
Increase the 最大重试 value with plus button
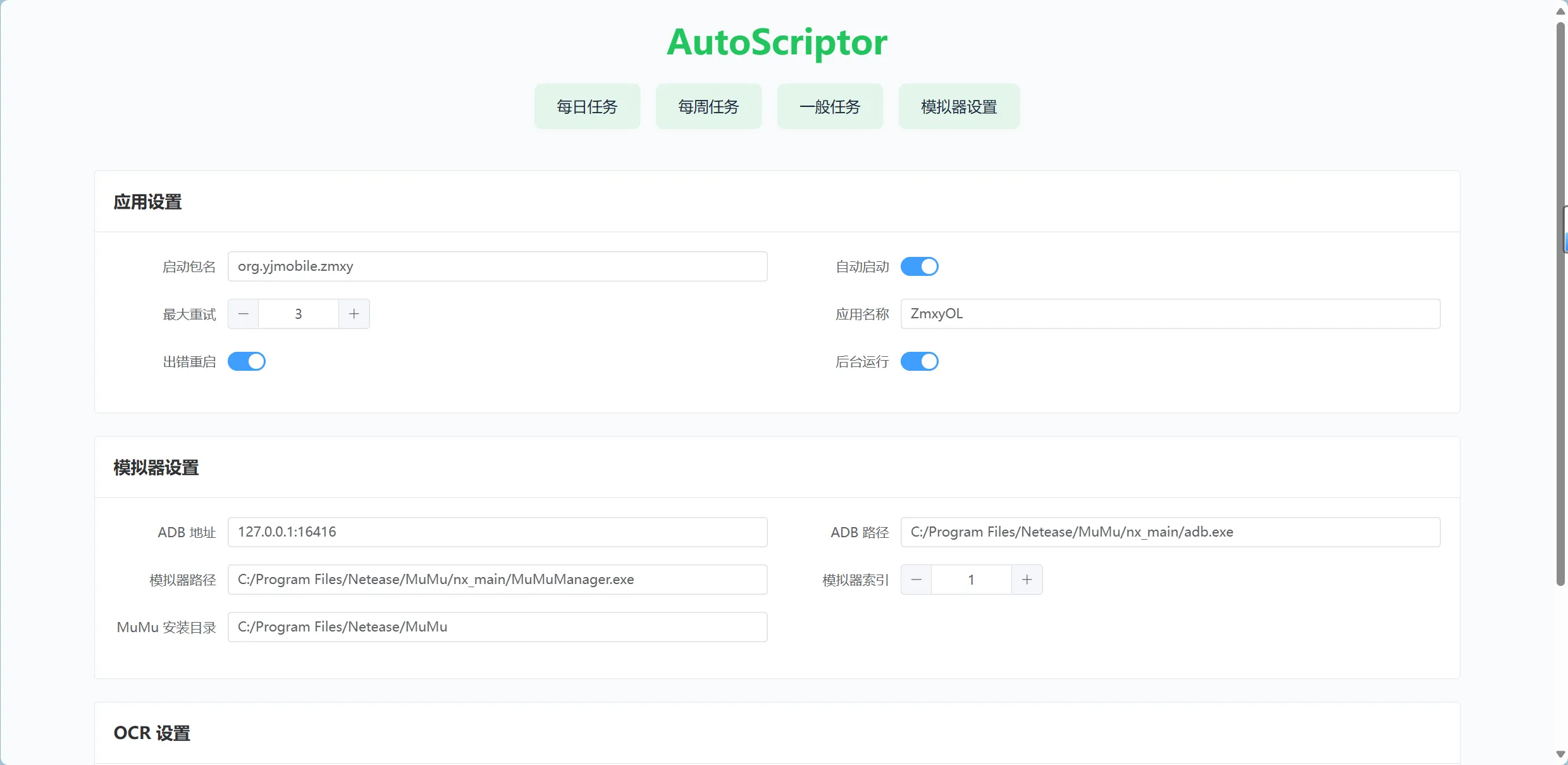coord(354,314)
